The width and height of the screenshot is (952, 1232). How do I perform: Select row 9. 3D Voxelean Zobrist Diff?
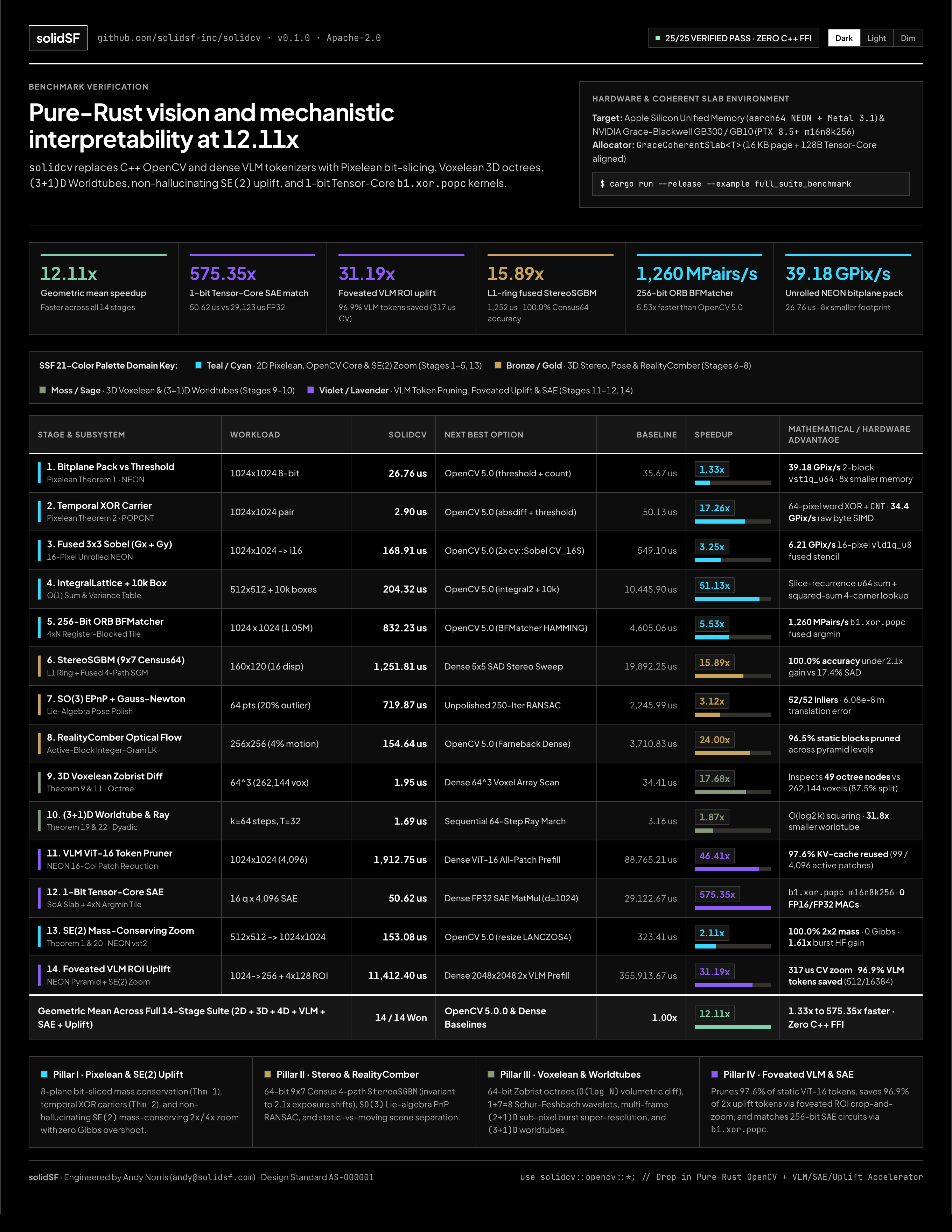(476, 782)
